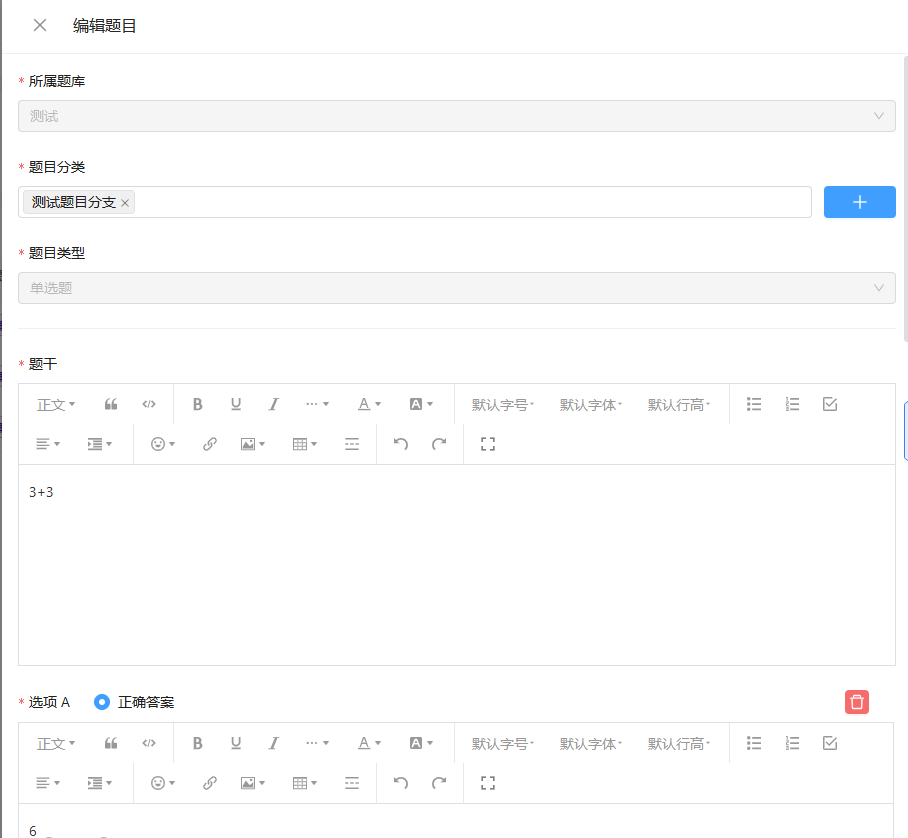Undo the last edit in 题干 editor
The width and height of the screenshot is (908, 838).
[401, 444]
